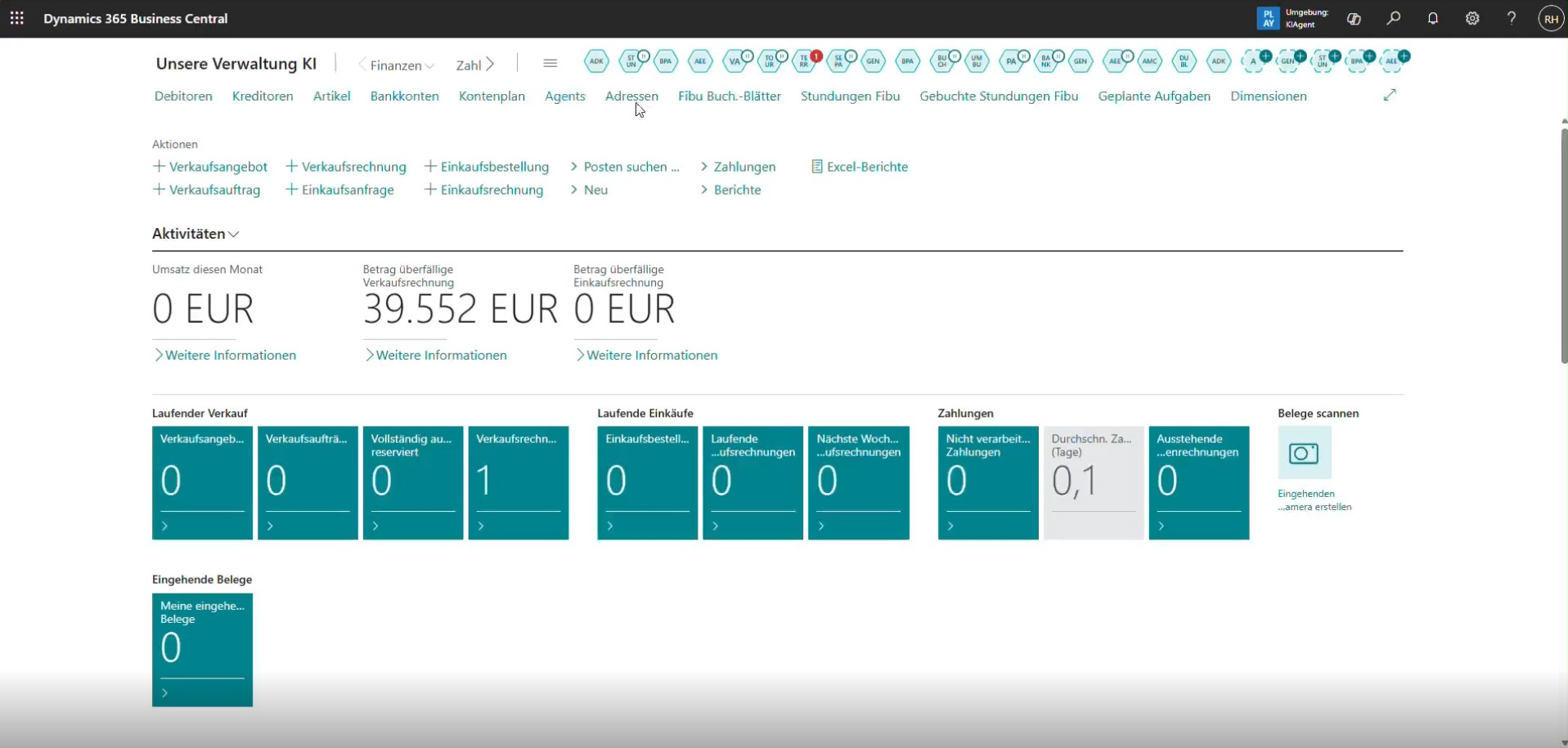Open the TERR agent with red badge

click(x=805, y=60)
